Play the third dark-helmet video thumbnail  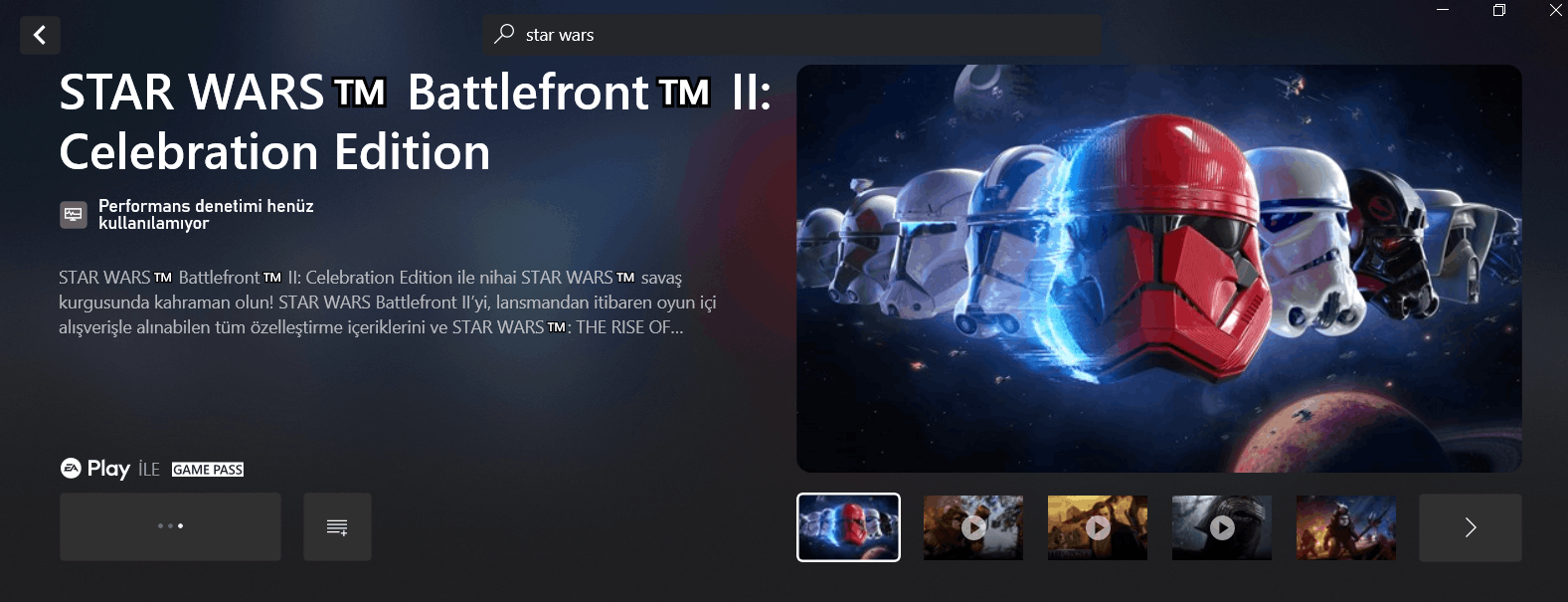coord(1222,527)
